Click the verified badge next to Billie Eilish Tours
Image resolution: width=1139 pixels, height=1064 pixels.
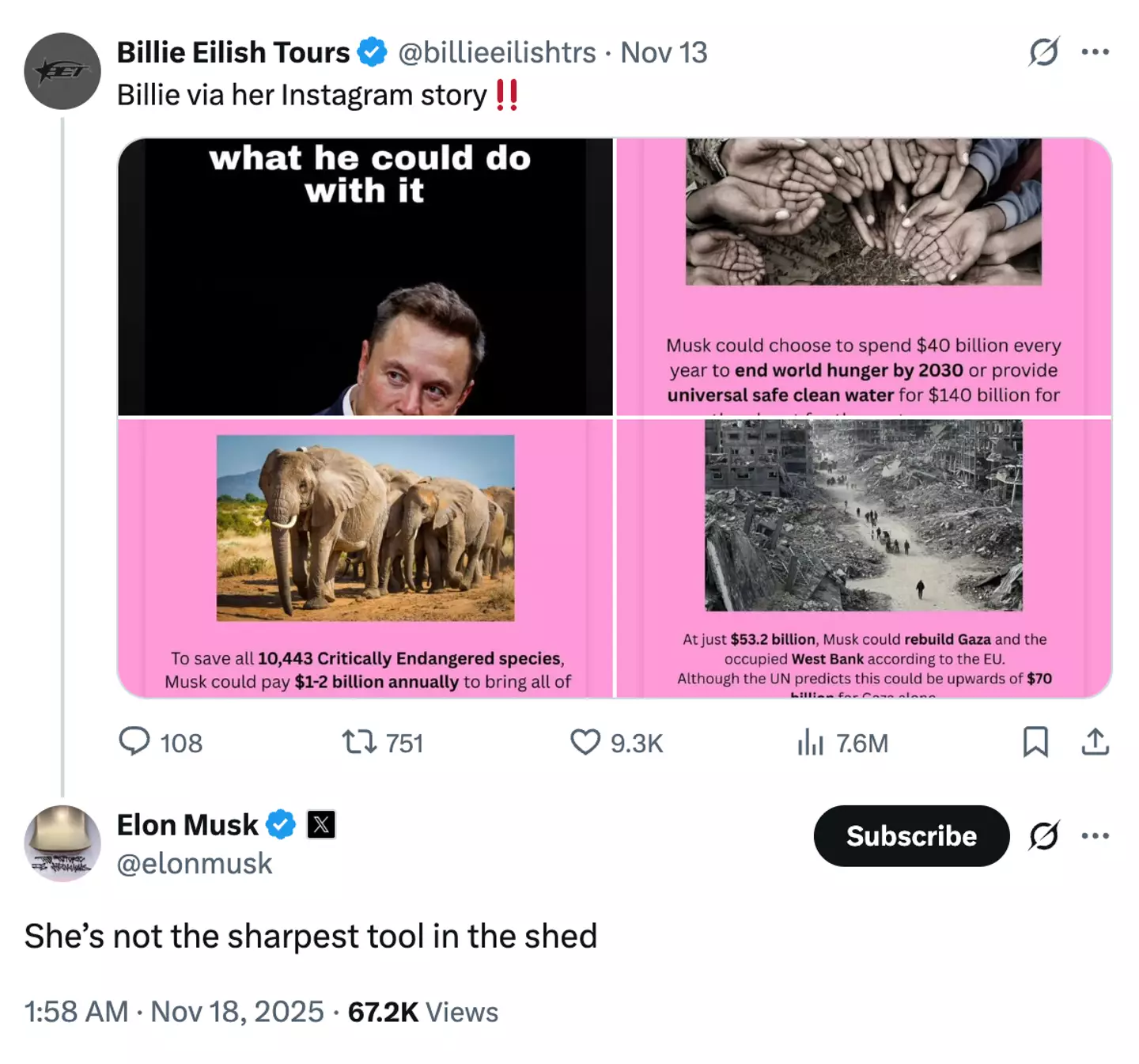pos(371,51)
